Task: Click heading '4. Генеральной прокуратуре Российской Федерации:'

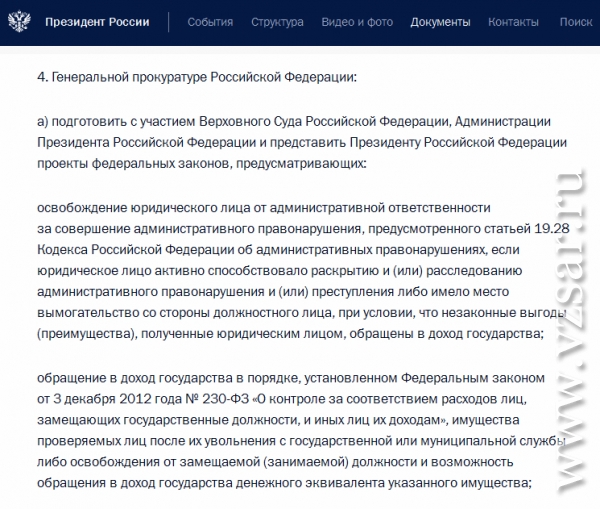Action: coord(197,78)
